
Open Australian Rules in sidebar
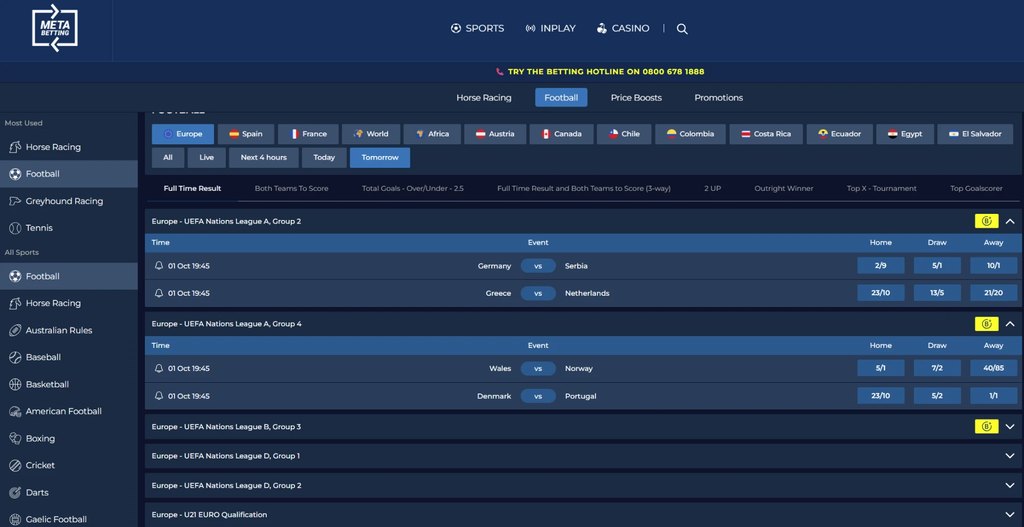69,330
